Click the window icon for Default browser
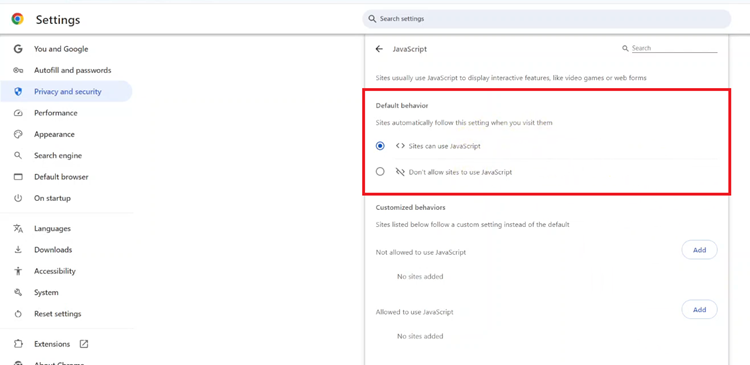The image size is (750, 365). (x=18, y=177)
